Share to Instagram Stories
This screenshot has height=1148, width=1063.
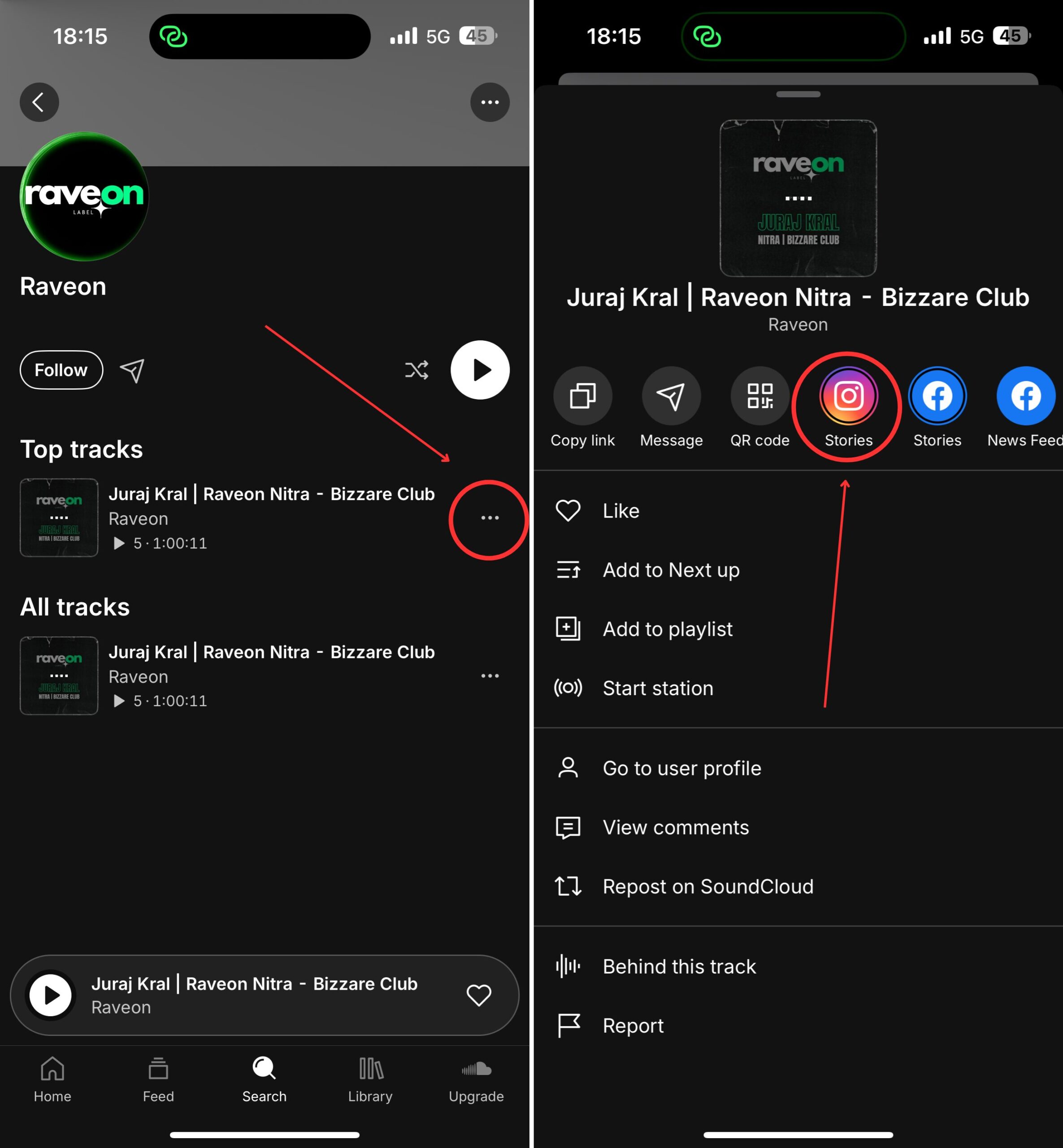tap(848, 408)
